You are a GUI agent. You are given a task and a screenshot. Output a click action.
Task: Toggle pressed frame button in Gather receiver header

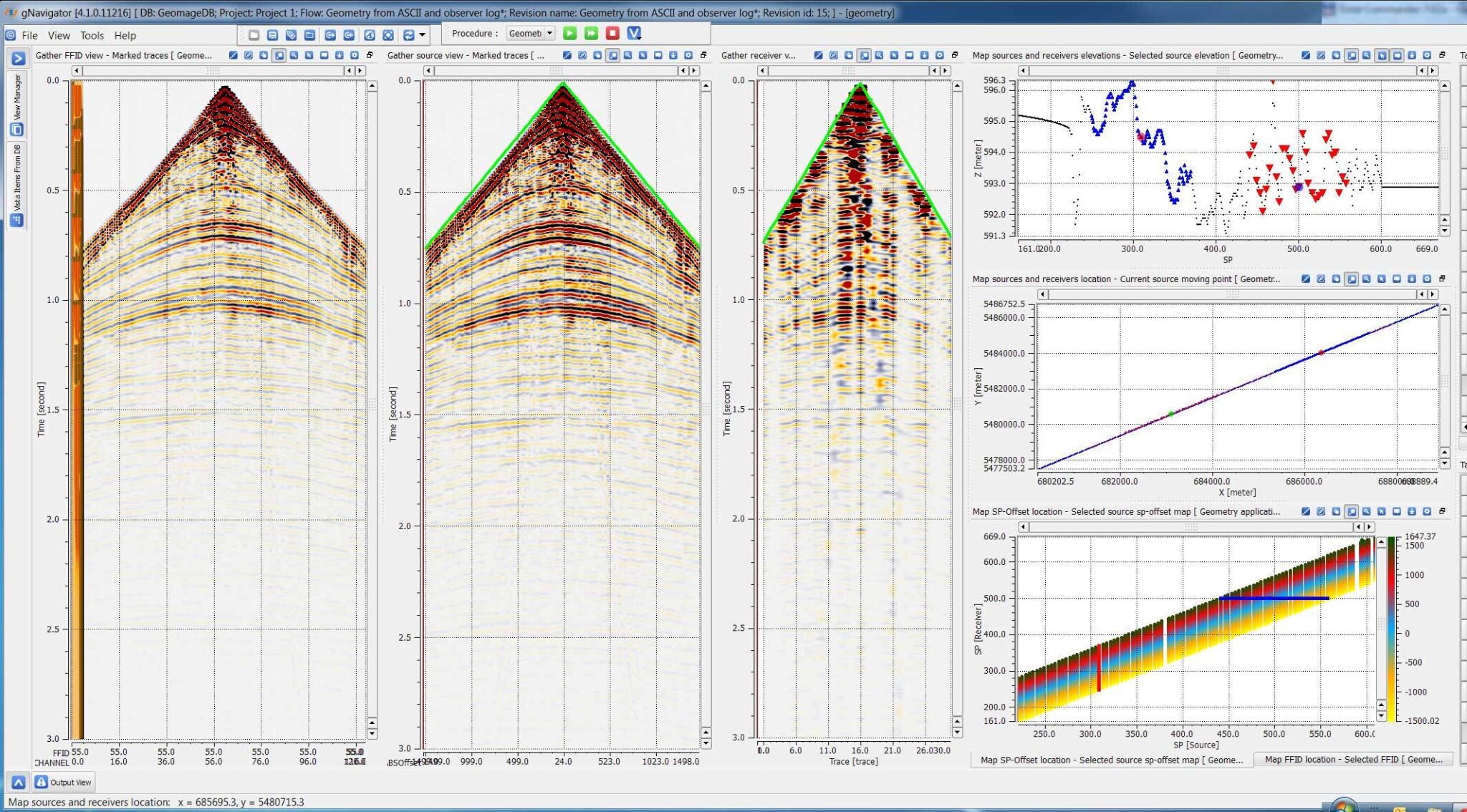click(x=865, y=55)
